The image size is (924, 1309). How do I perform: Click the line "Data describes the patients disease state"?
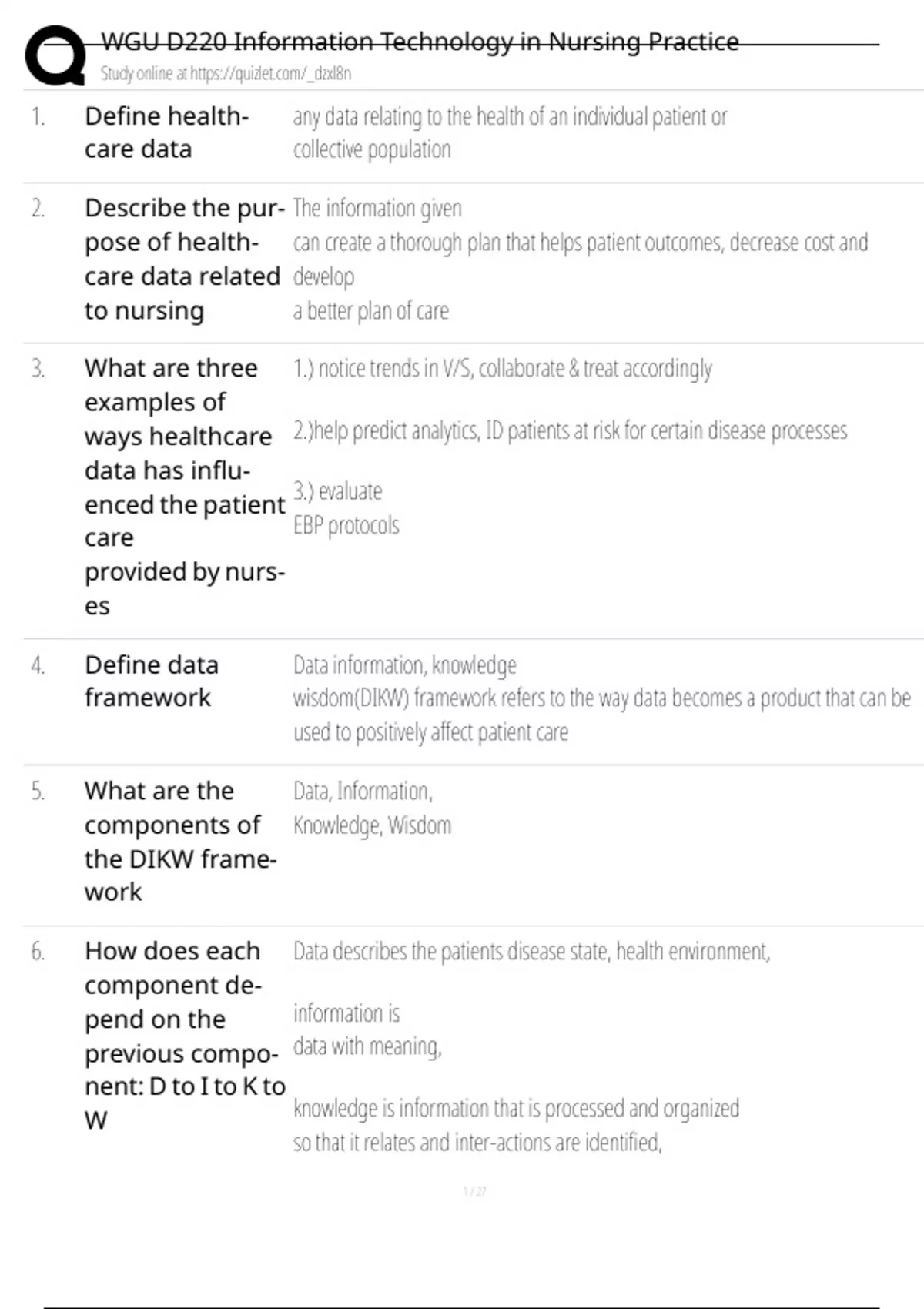[531, 952]
